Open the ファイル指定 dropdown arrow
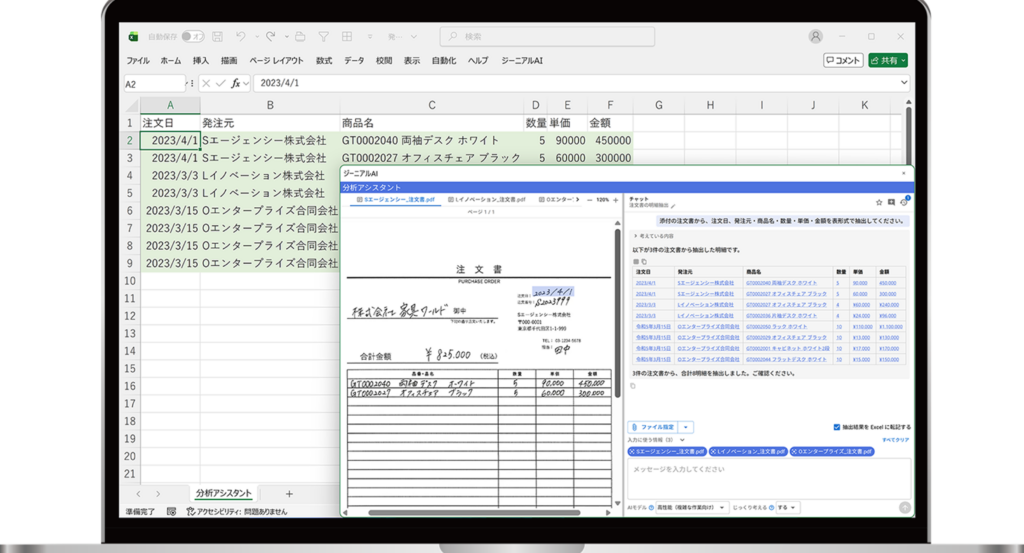This screenshot has height=553, width=1024. coord(686,427)
